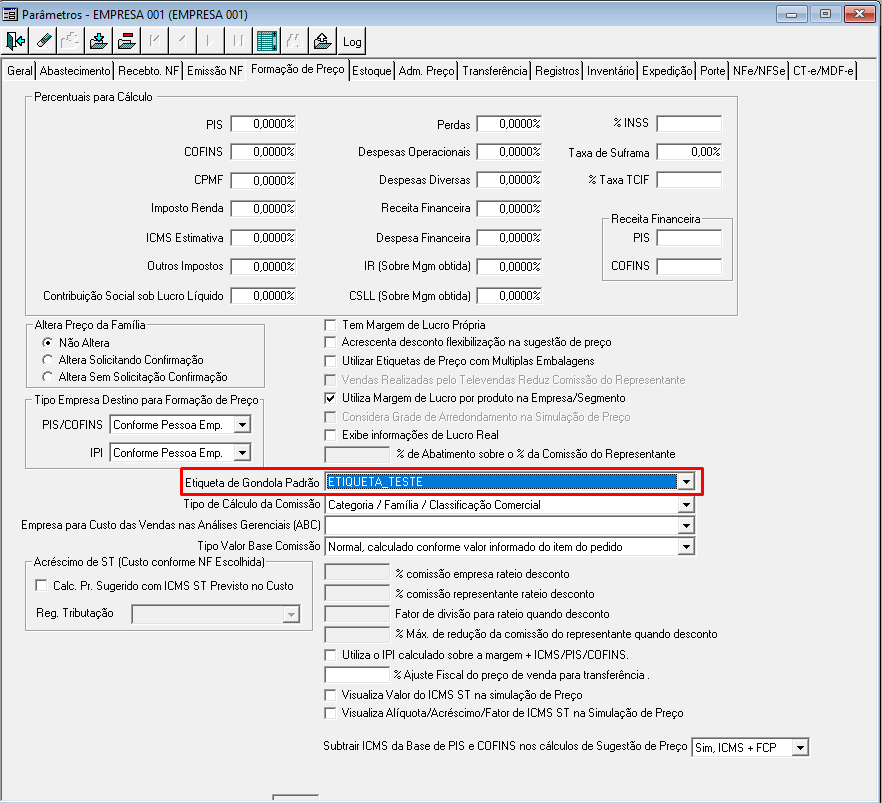Click the Log toolbar button
The height and width of the screenshot is (803, 882).
pos(352,41)
